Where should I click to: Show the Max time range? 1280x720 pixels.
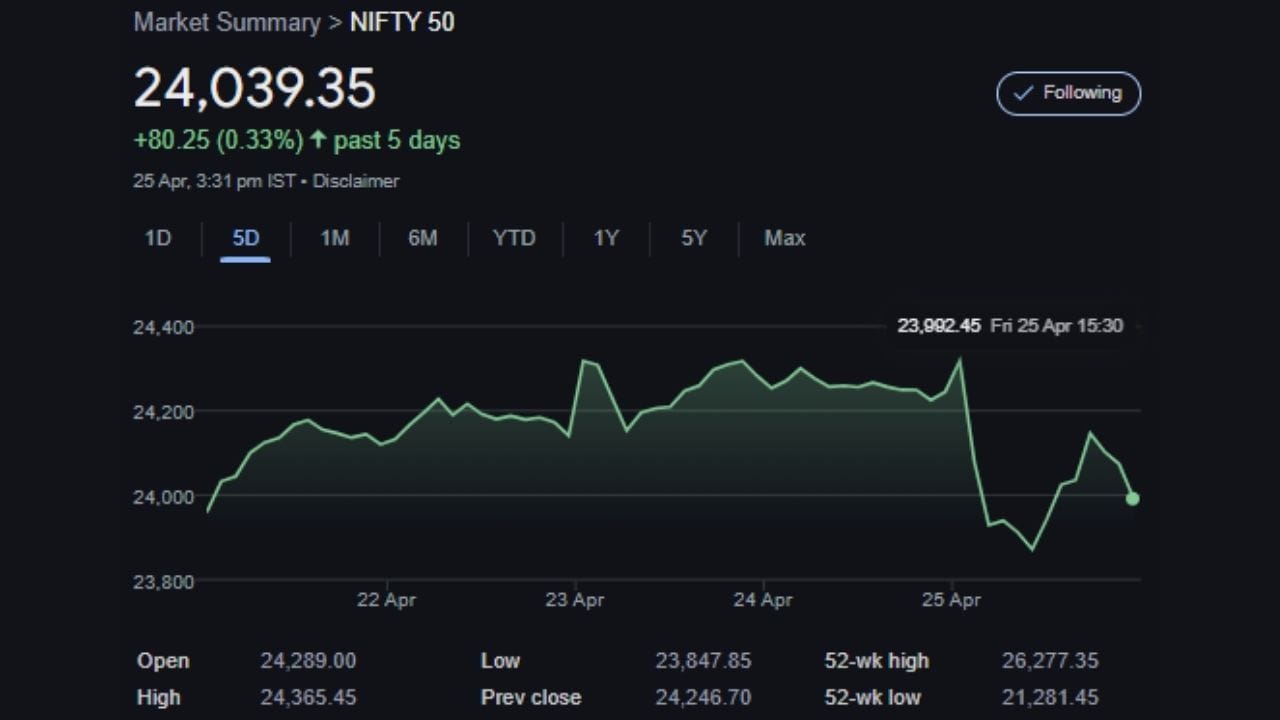(784, 238)
